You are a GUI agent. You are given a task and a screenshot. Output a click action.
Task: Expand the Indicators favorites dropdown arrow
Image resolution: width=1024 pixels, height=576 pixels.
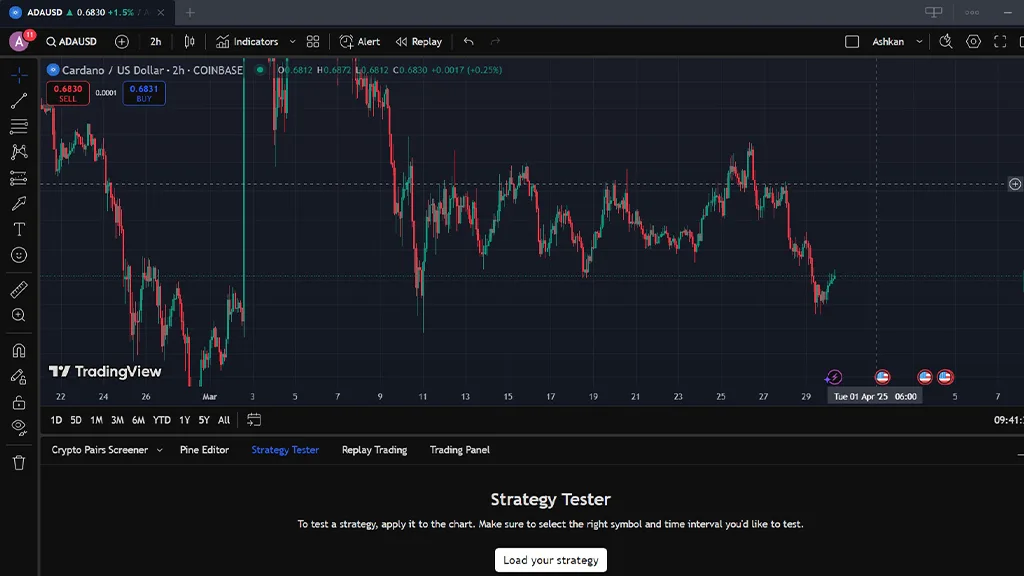[x=292, y=42]
